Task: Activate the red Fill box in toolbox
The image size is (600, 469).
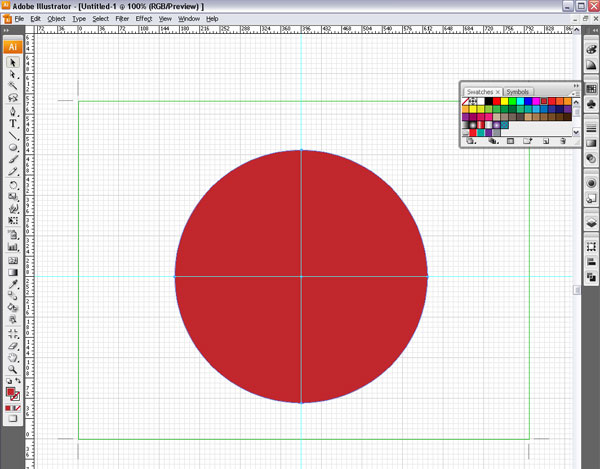Action: 10,392
